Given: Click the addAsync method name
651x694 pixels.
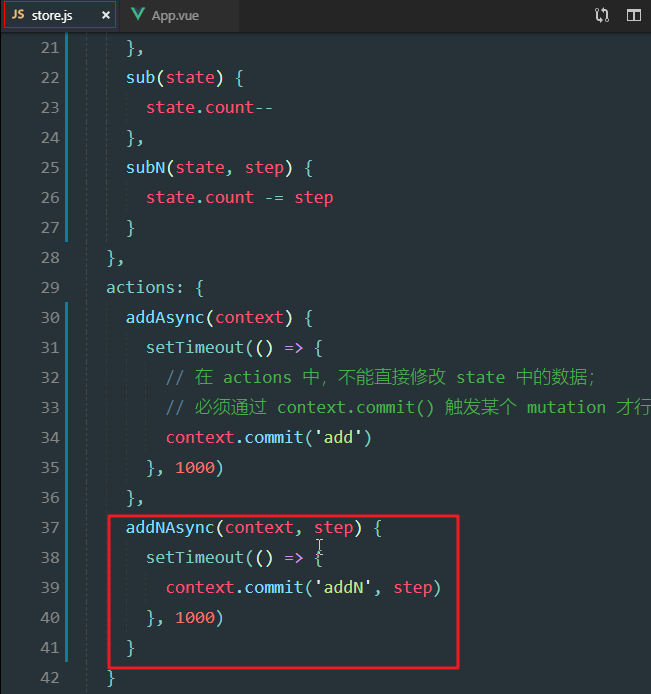Looking at the screenshot, I should tap(165, 317).
